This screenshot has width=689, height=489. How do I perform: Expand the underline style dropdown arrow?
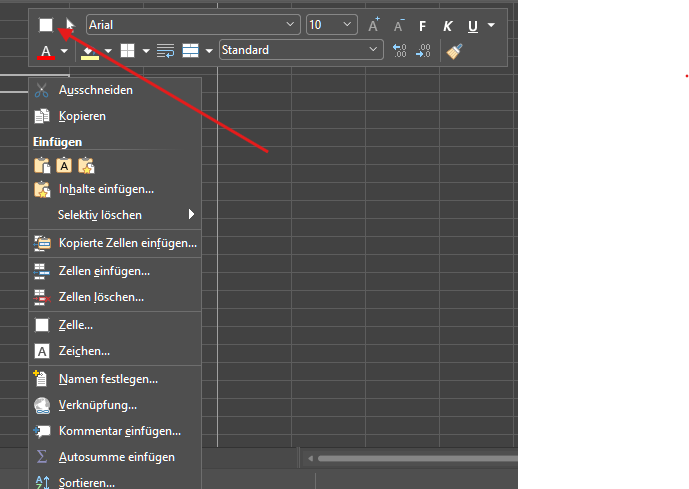click(491, 25)
